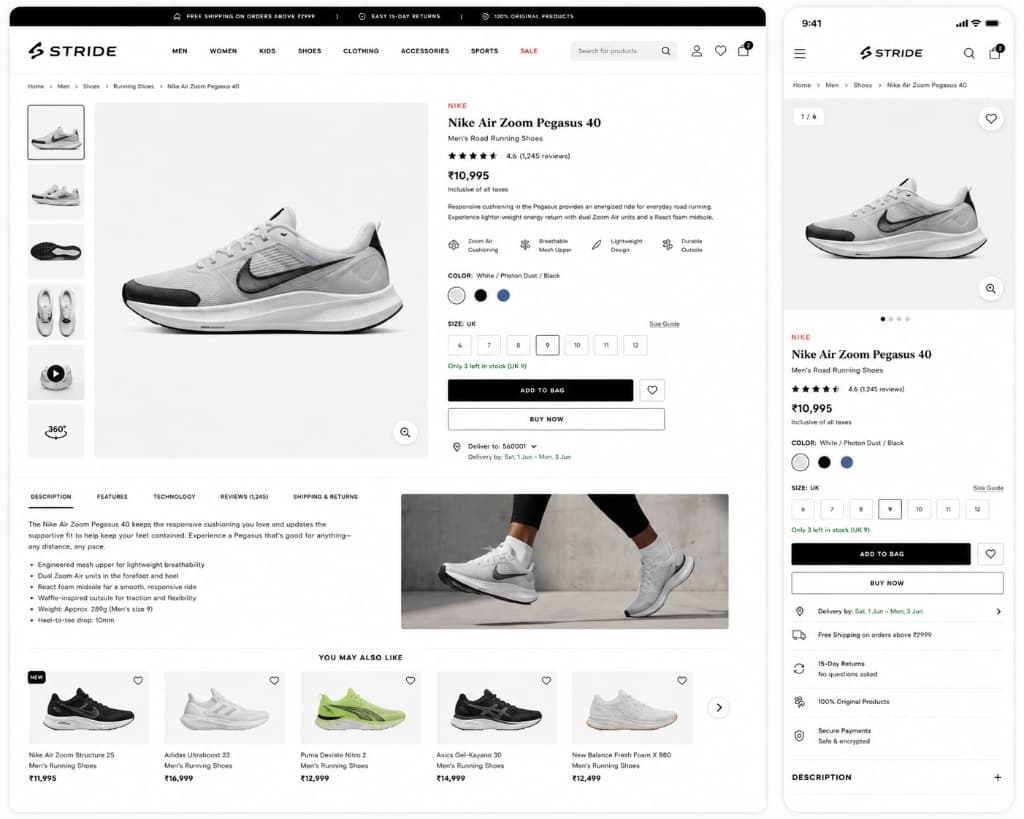Open mobile Delivery by row chevron
Image resolution: width=1024 pixels, height=819 pixels.
998,611
